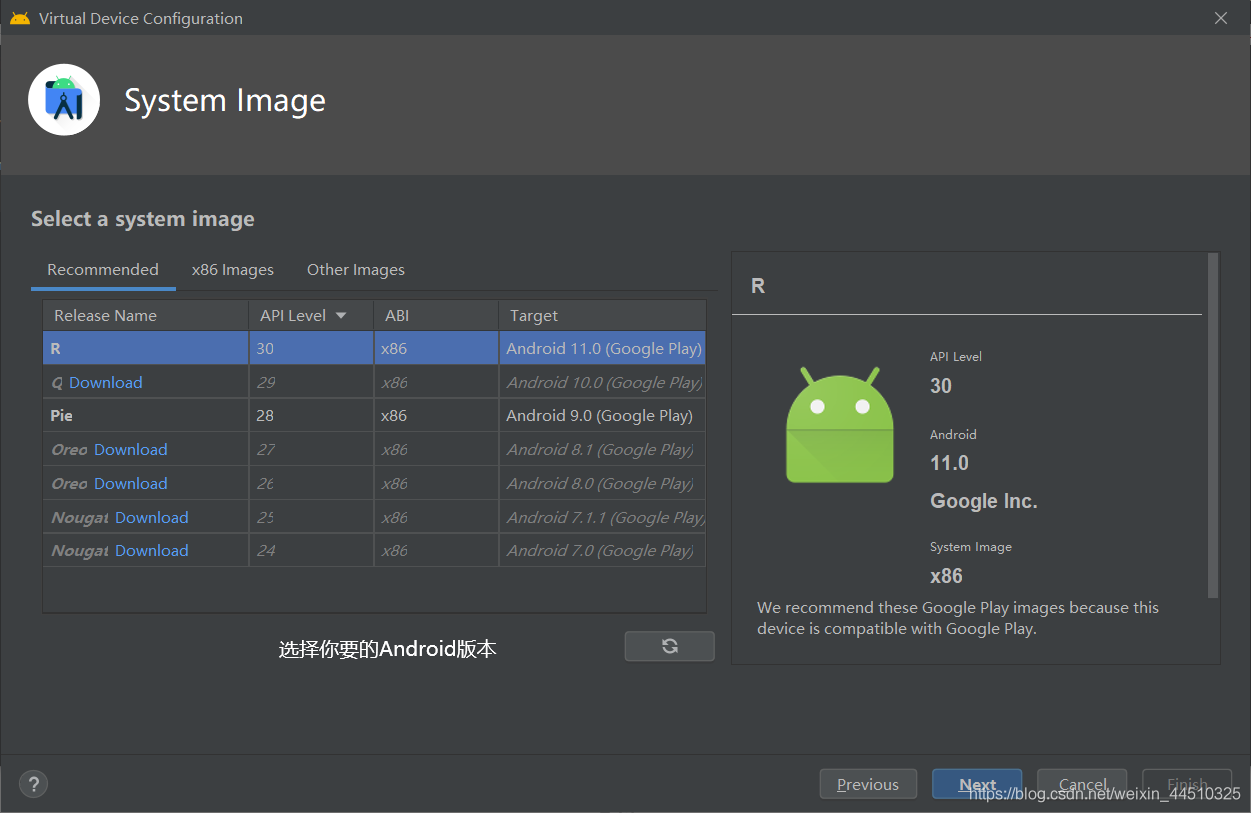Click Android 10.0 (Google Play) target cell
This screenshot has width=1251, height=813.
pyautogui.click(x=603, y=383)
